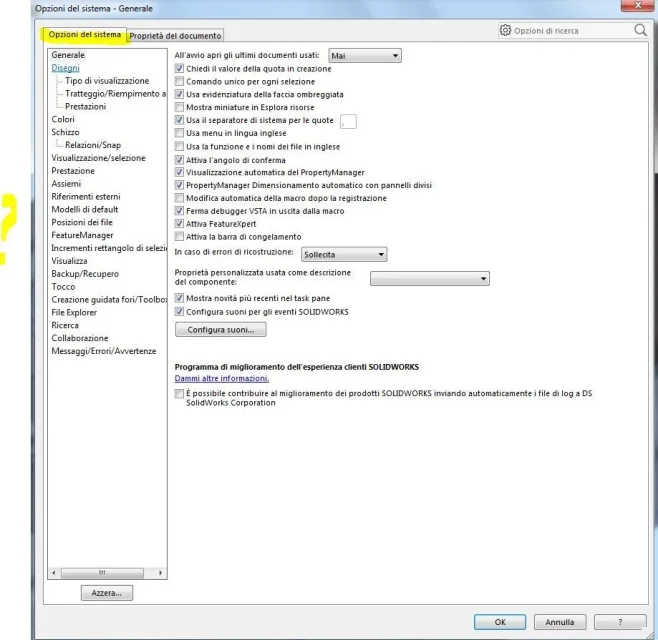The width and height of the screenshot is (658, 640).
Task: Click the tree scrollbar right arrow
Action: [x=160, y=573]
